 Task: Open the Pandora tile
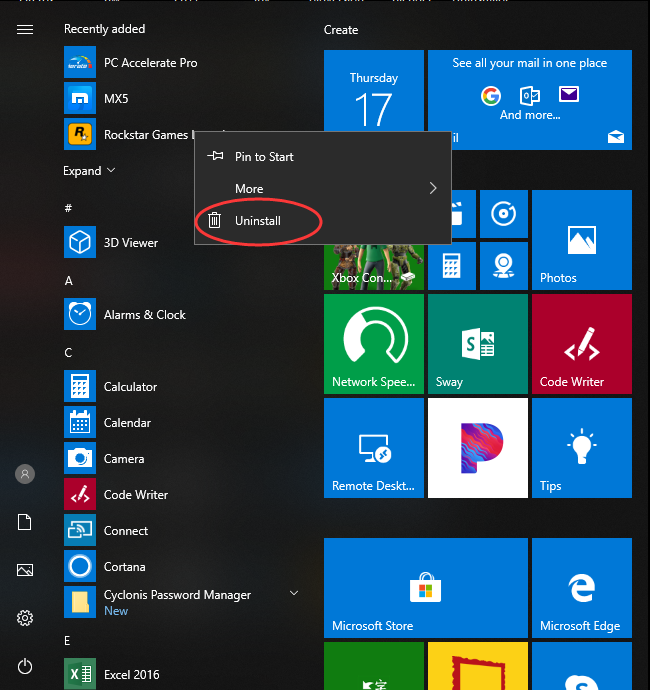(x=478, y=448)
